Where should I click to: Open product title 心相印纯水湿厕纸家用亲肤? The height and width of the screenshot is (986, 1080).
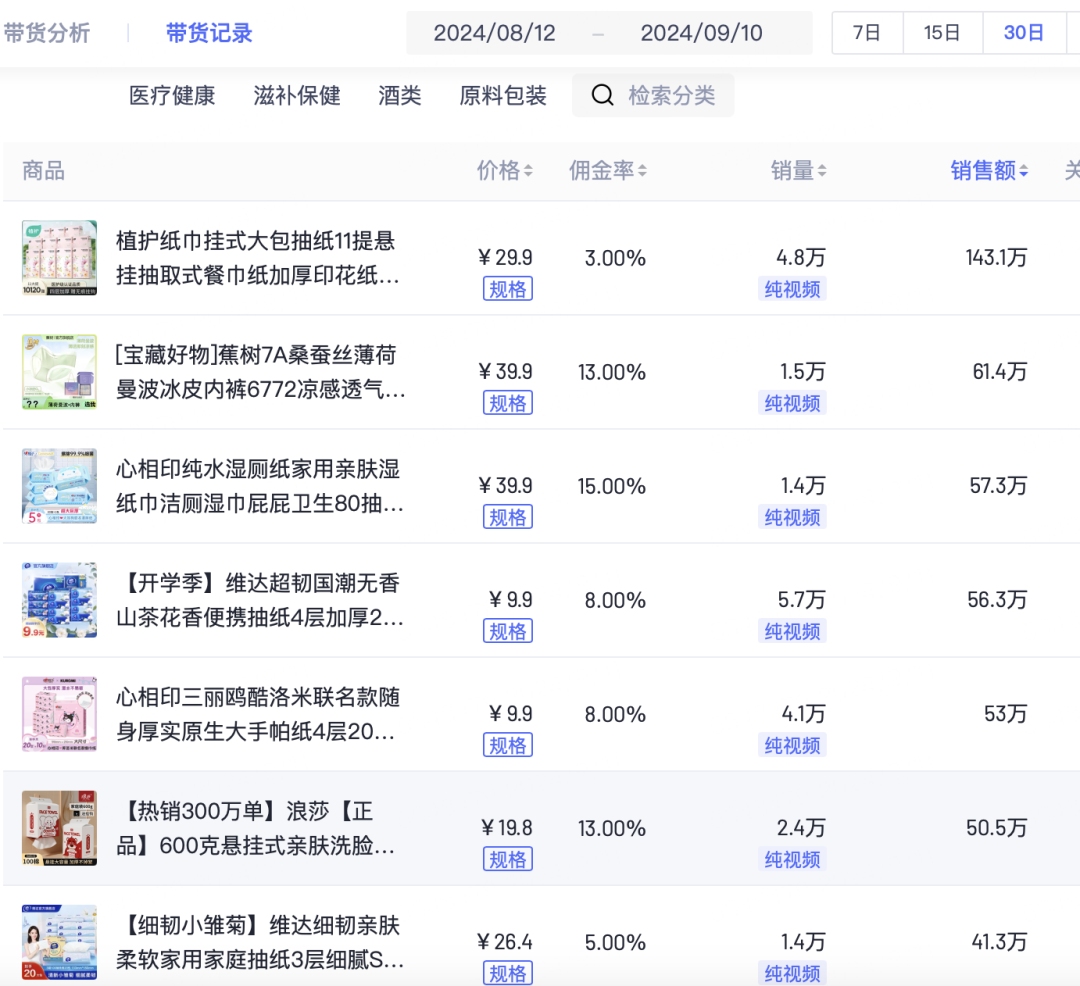coord(260,486)
